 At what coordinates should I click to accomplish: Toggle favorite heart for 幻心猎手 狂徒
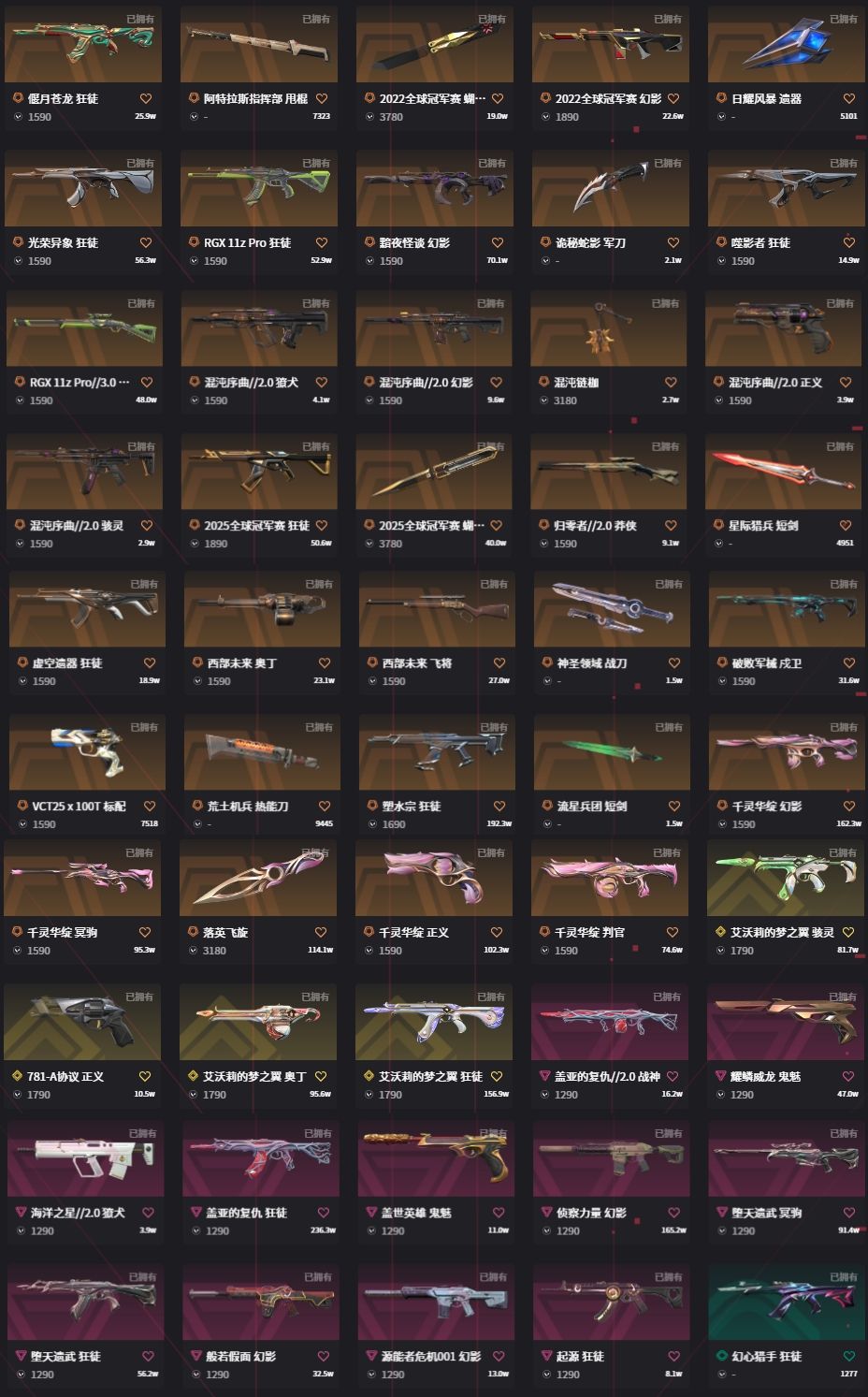click(x=849, y=1356)
